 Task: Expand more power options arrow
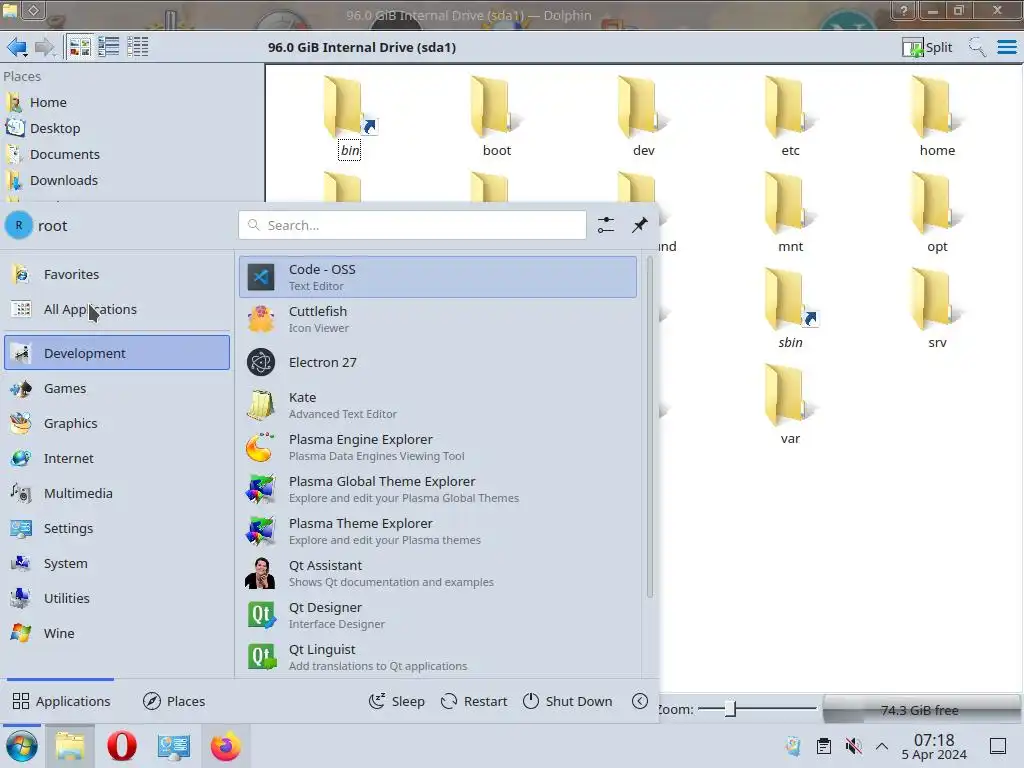click(x=640, y=701)
